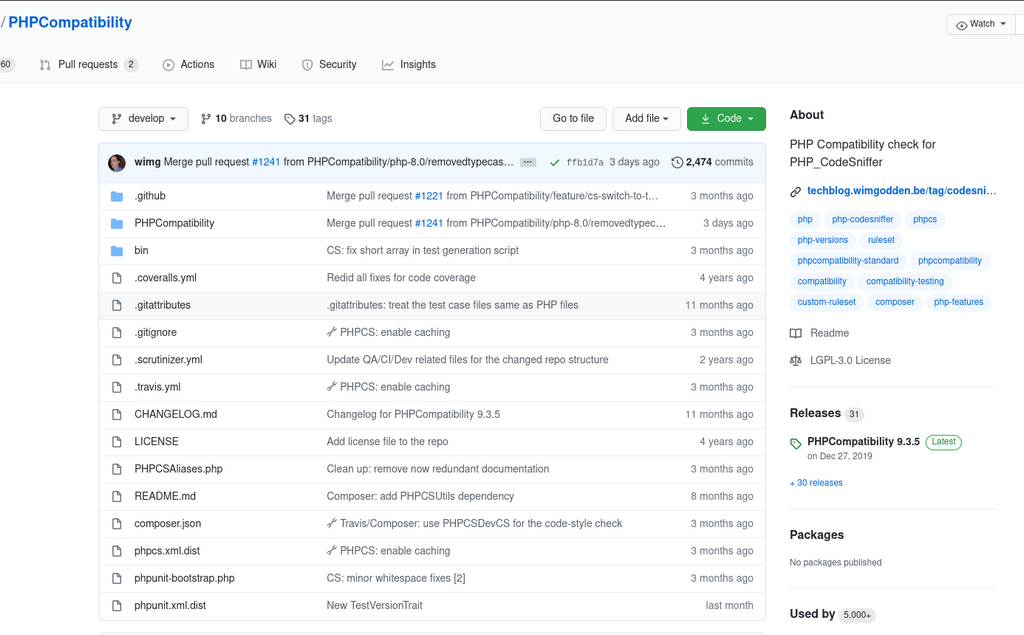Click the php-features topic tag

(x=958, y=302)
